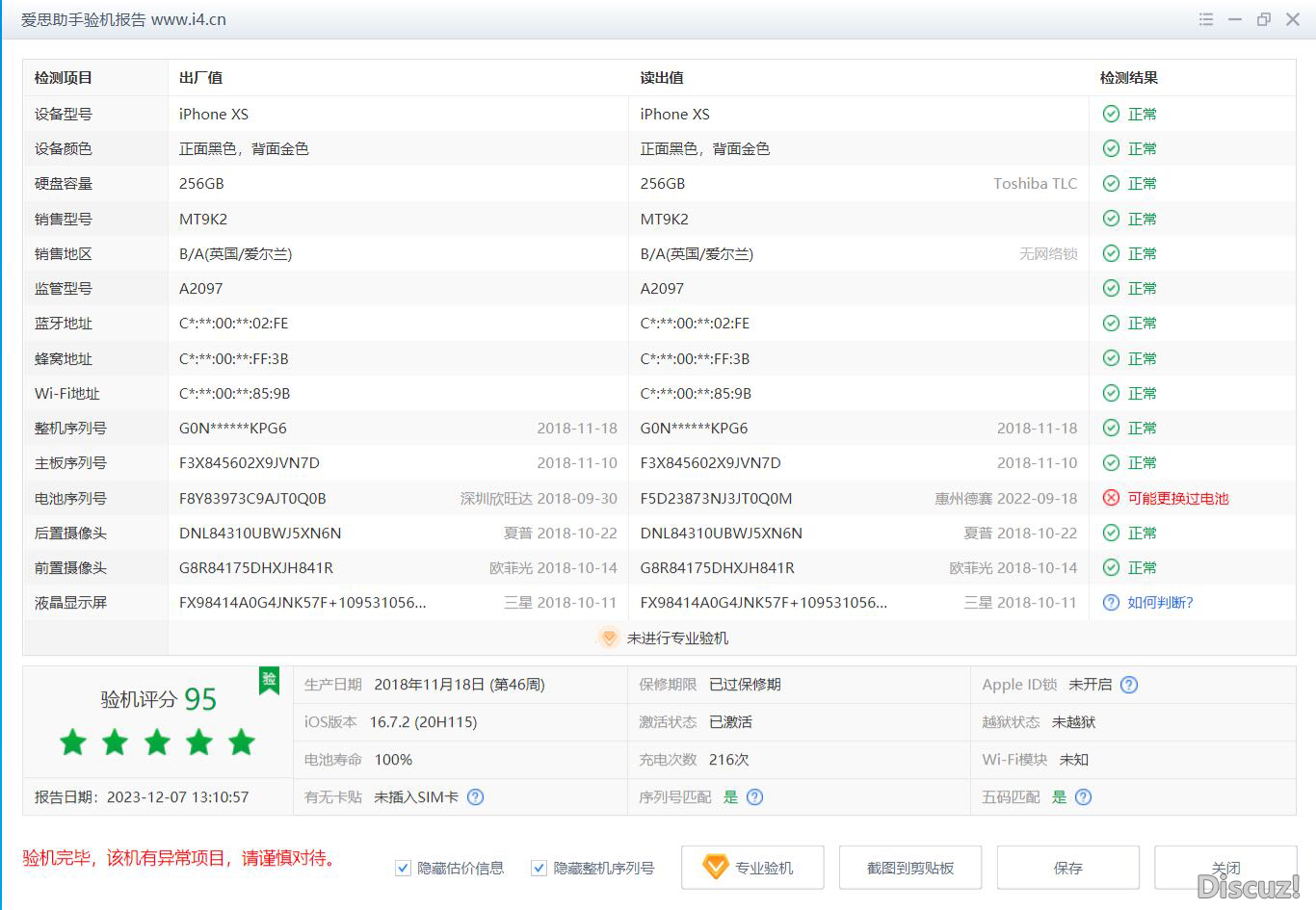This screenshot has height=910, width=1316.
Task: Click help icon next to 序列号匹配
Action: point(754,796)
